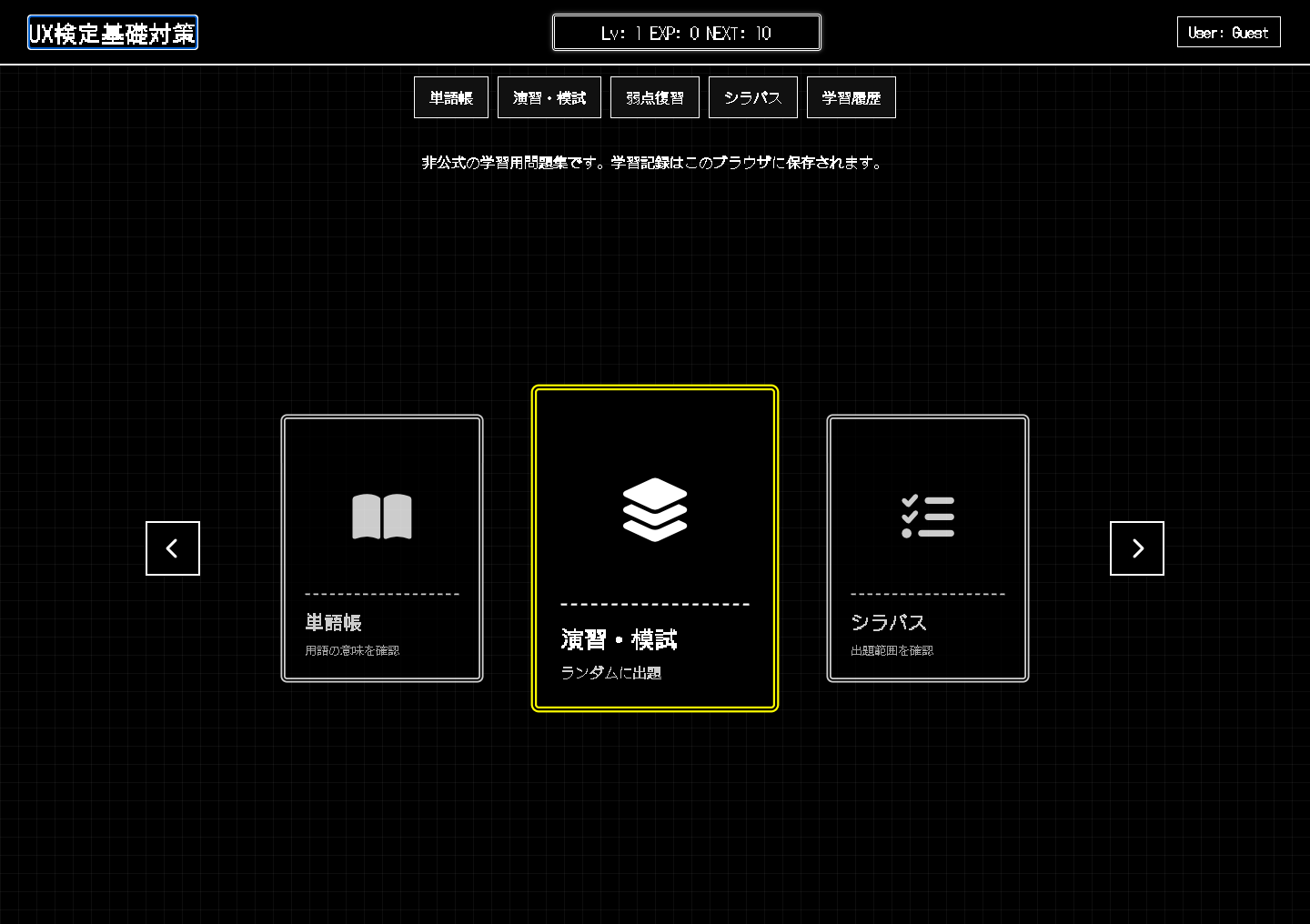
Task: Click the checklist icon on シラバス card
Action: point(928,517)
